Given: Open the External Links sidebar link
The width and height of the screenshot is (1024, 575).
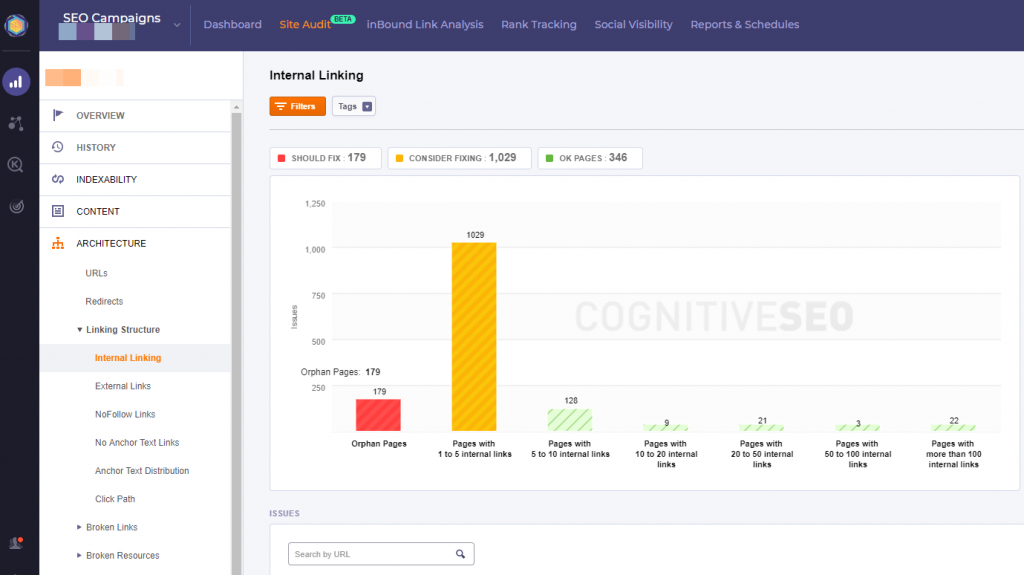Looking at the screenshot, I should 122,386.
